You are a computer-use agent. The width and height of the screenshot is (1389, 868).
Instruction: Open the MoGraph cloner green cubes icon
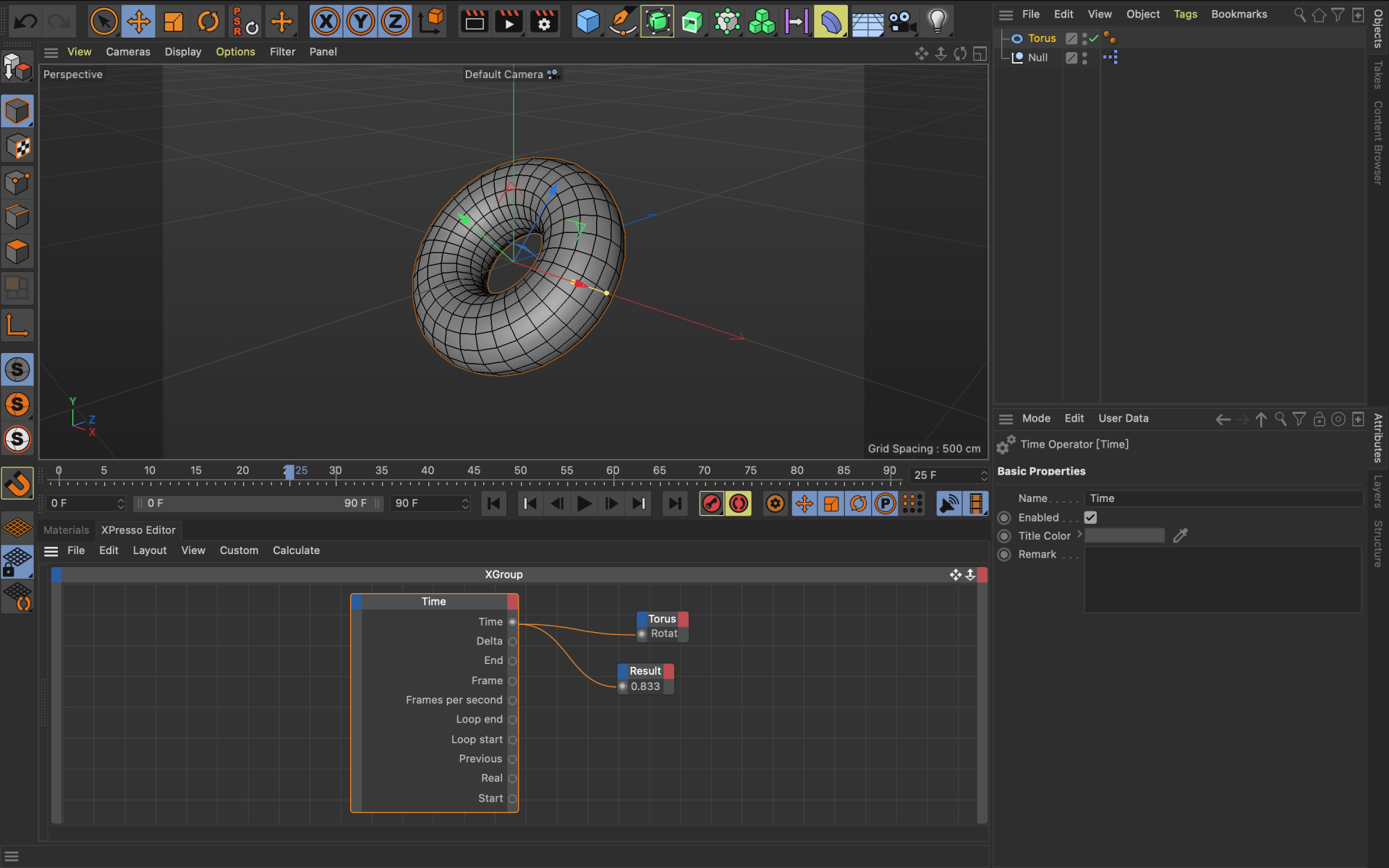tap(761, 22)
